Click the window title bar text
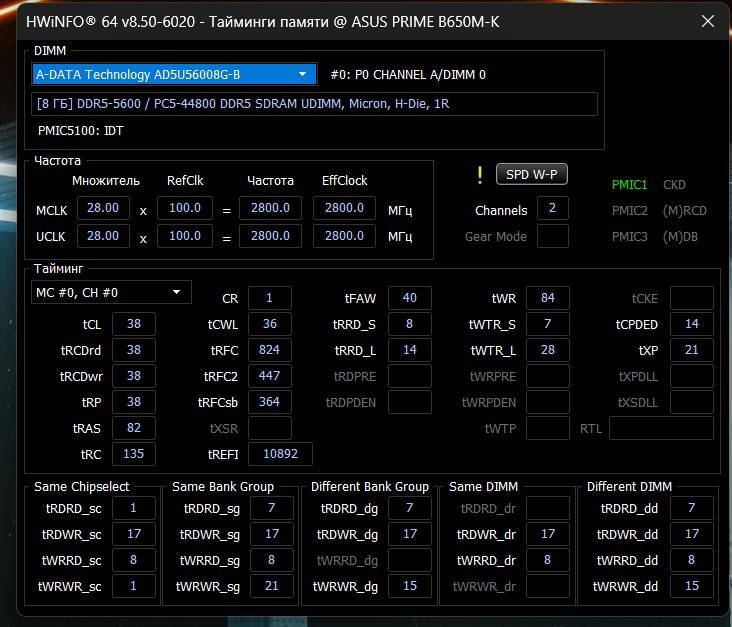732x627 pixels. pyautogui.click(x=263, y=21)
